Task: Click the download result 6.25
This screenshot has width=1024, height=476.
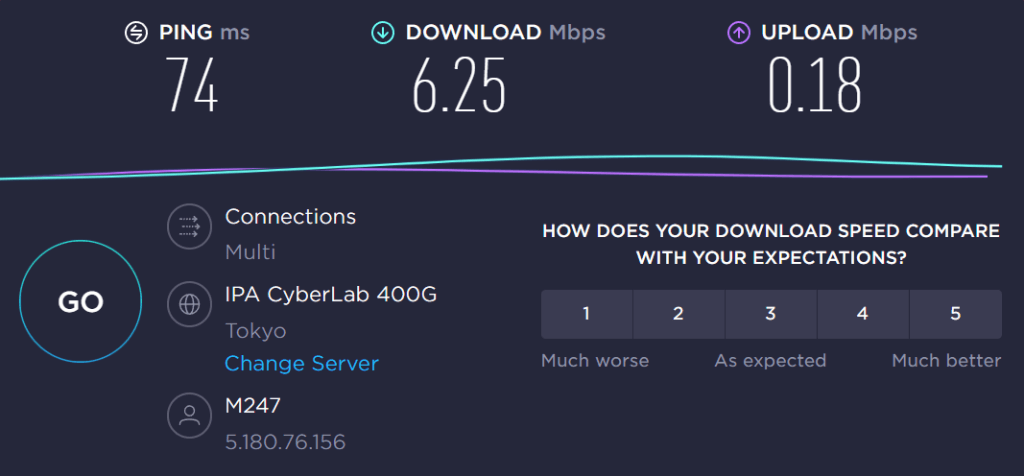Action: tap(459, 85)
